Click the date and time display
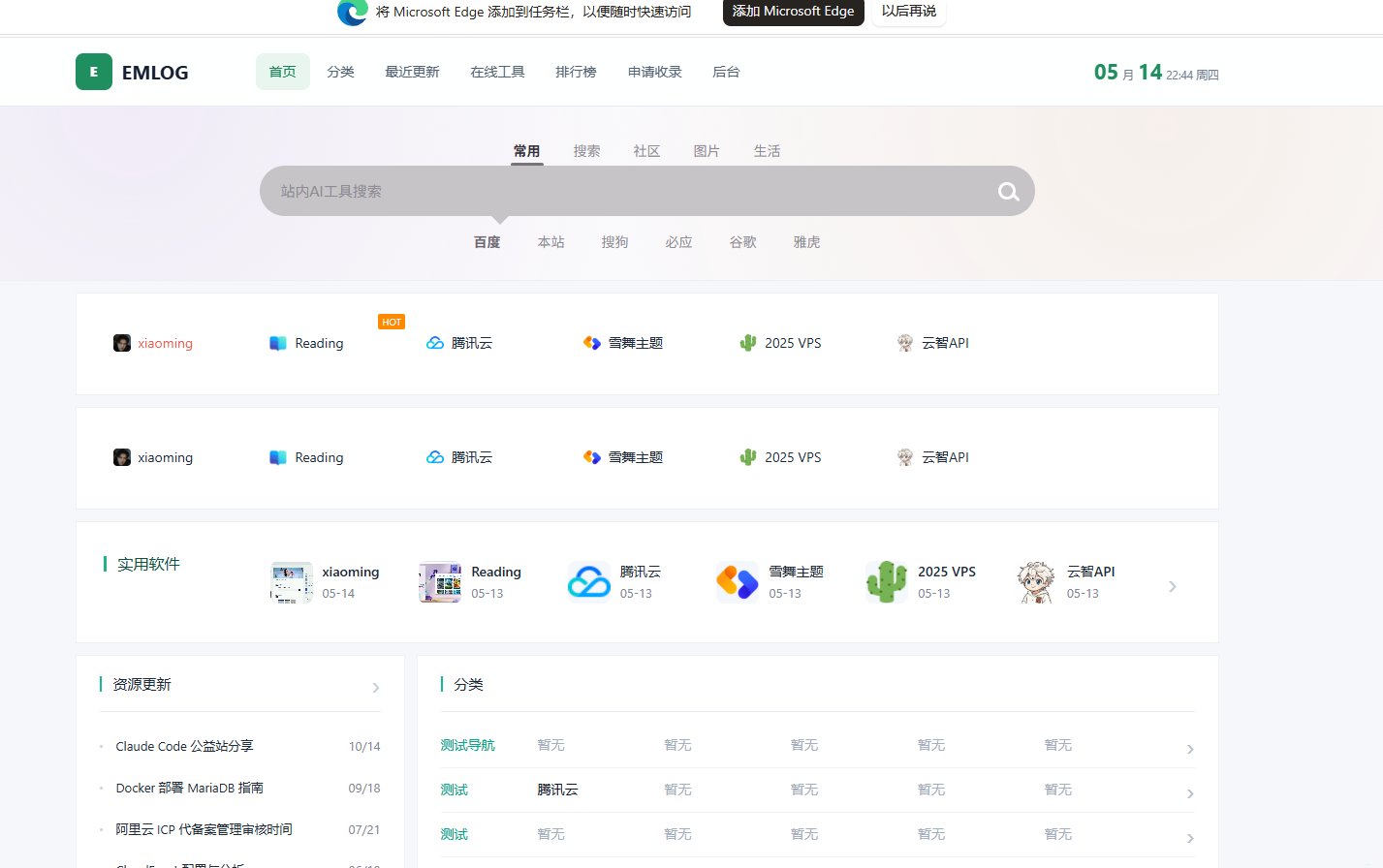The width and height of the screenshot is (1383, 868). coord(1156,73)
